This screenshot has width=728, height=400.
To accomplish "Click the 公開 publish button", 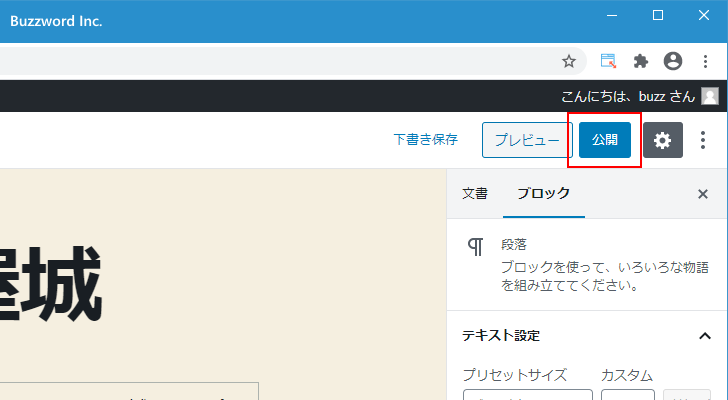I will tap(604, 140).
